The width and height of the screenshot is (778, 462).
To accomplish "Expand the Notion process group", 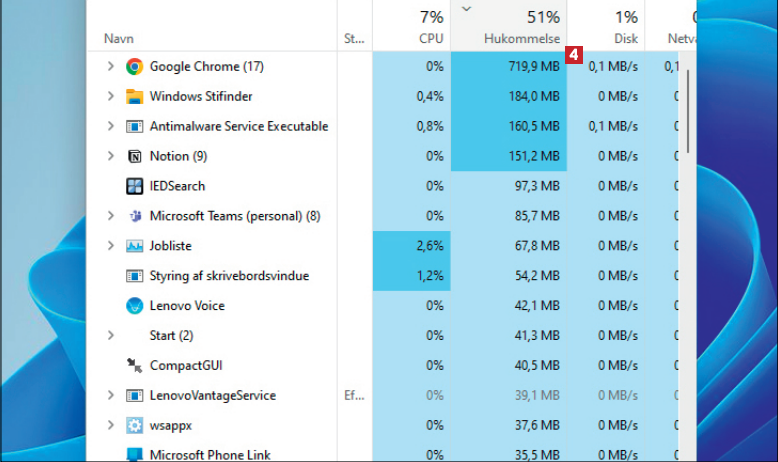I will [111, 157].
